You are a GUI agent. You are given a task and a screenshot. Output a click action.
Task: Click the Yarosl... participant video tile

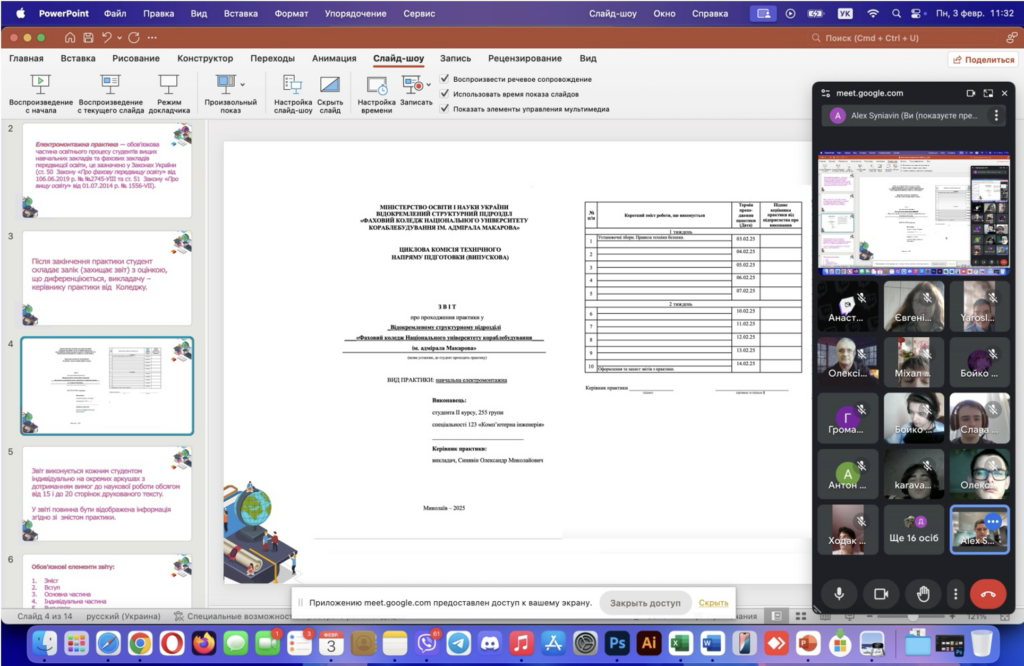(x=980, y=306)
